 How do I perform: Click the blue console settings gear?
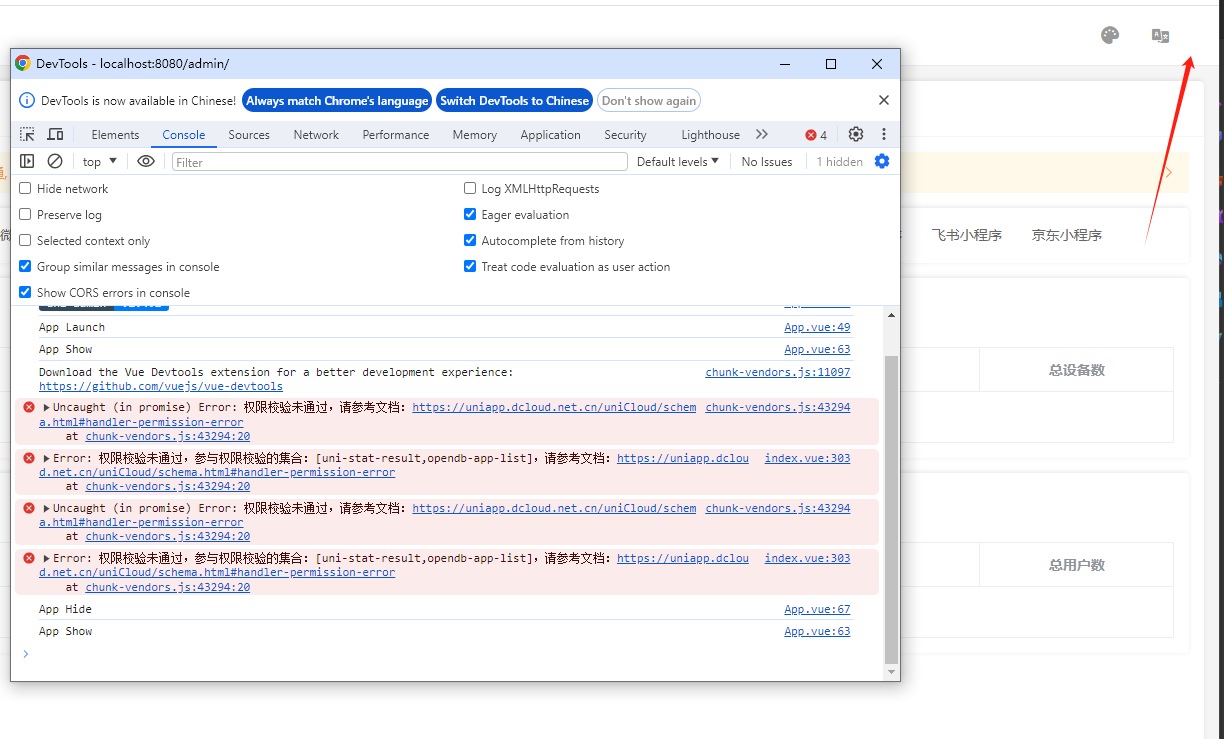882,161
